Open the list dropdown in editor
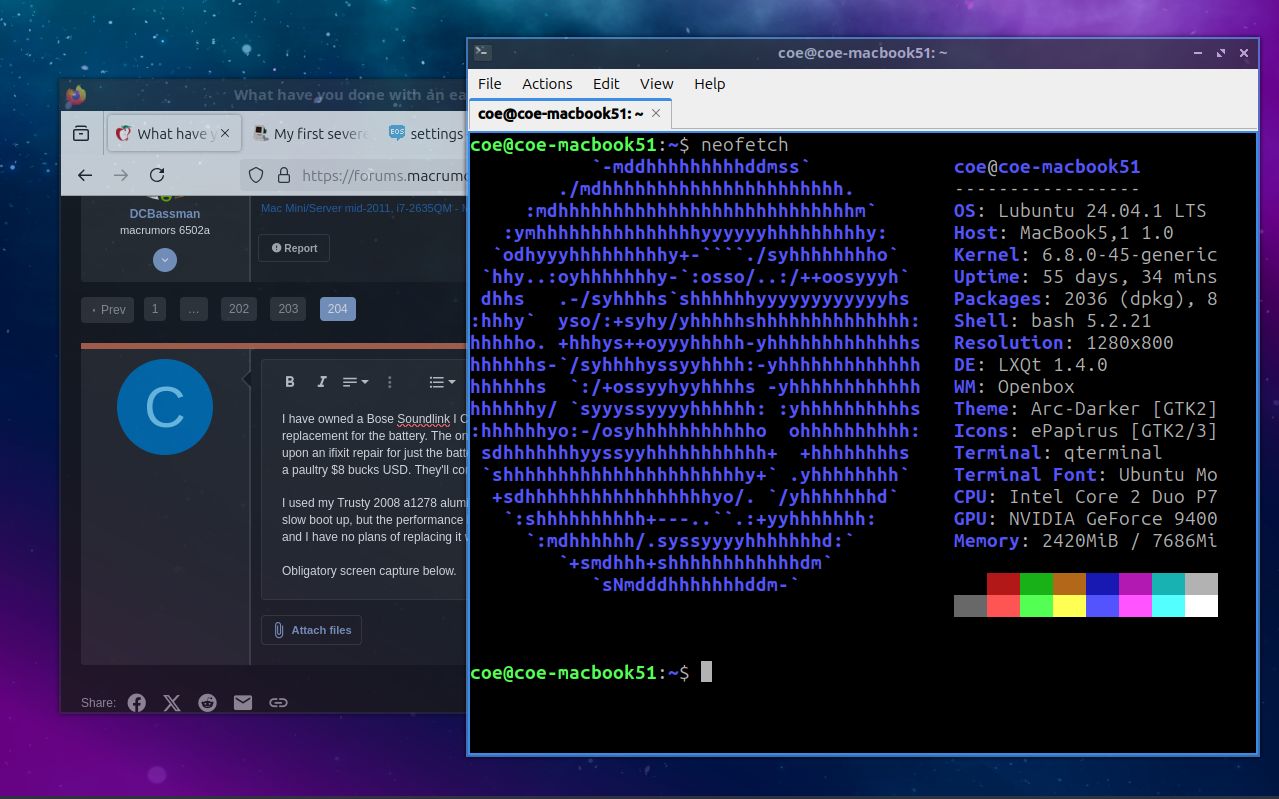 (x=442, y=382)
